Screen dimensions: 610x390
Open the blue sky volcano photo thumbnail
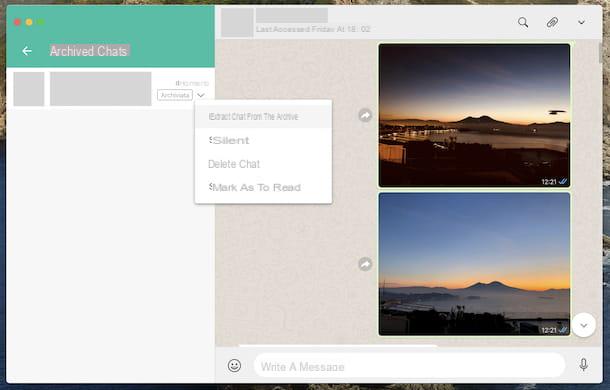474,264
